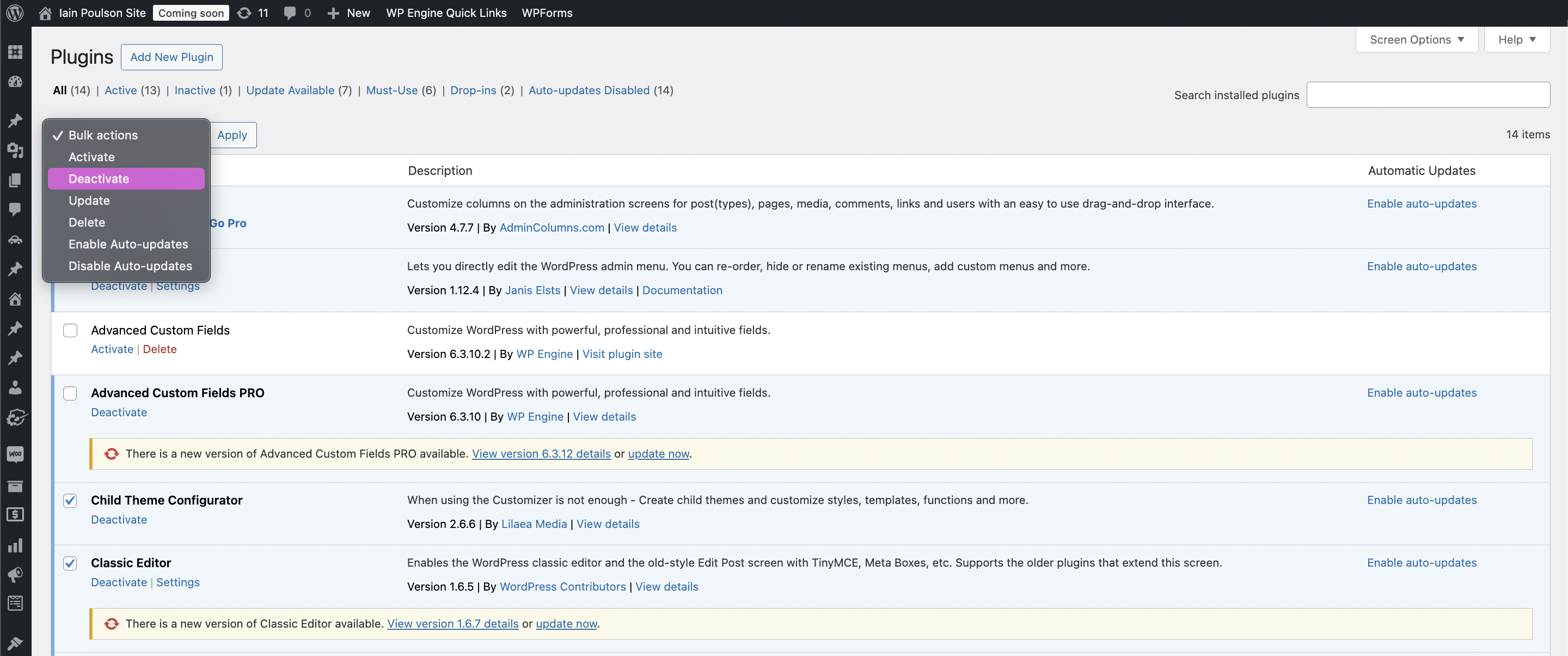Screen dimensions: 1568x656
Task: Expand the Help dropdown
Action: tap(1516, 40)
